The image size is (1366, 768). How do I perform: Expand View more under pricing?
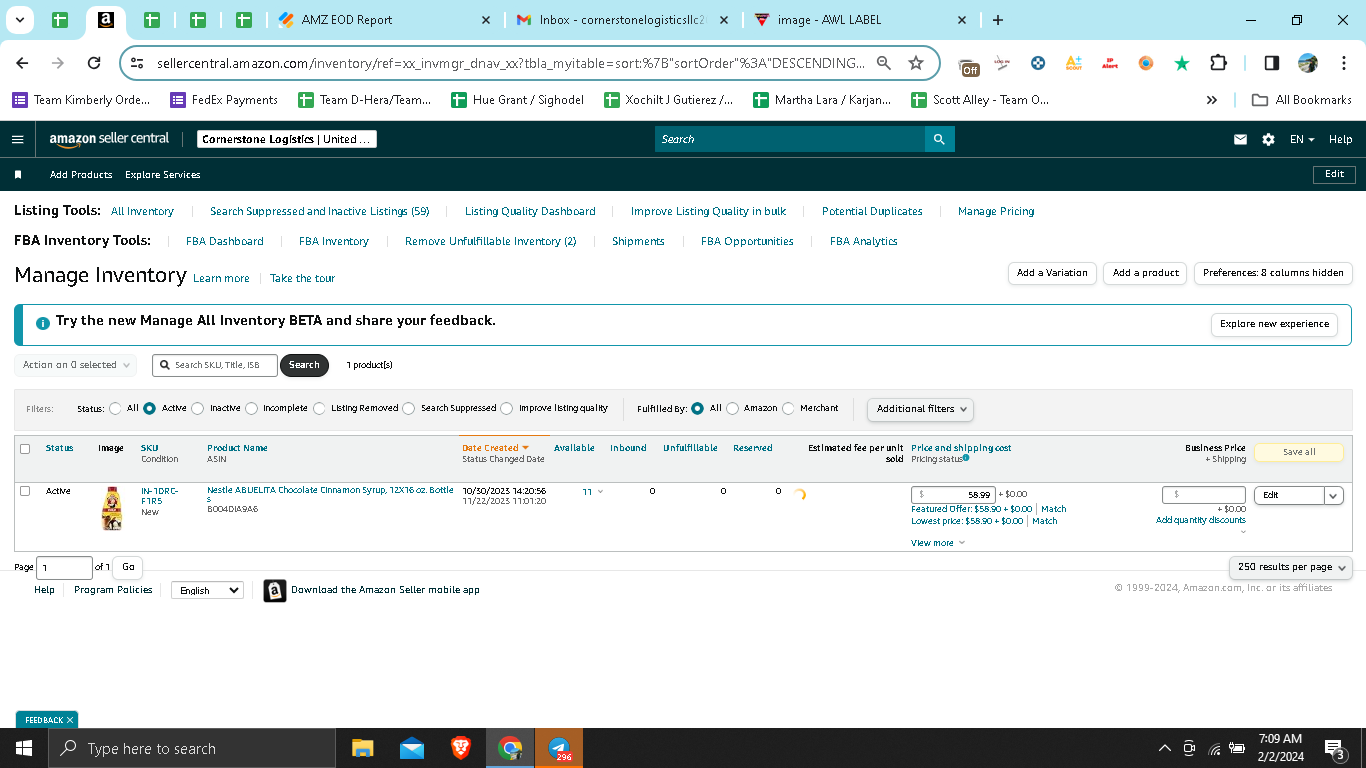click(x=938, y=543)
